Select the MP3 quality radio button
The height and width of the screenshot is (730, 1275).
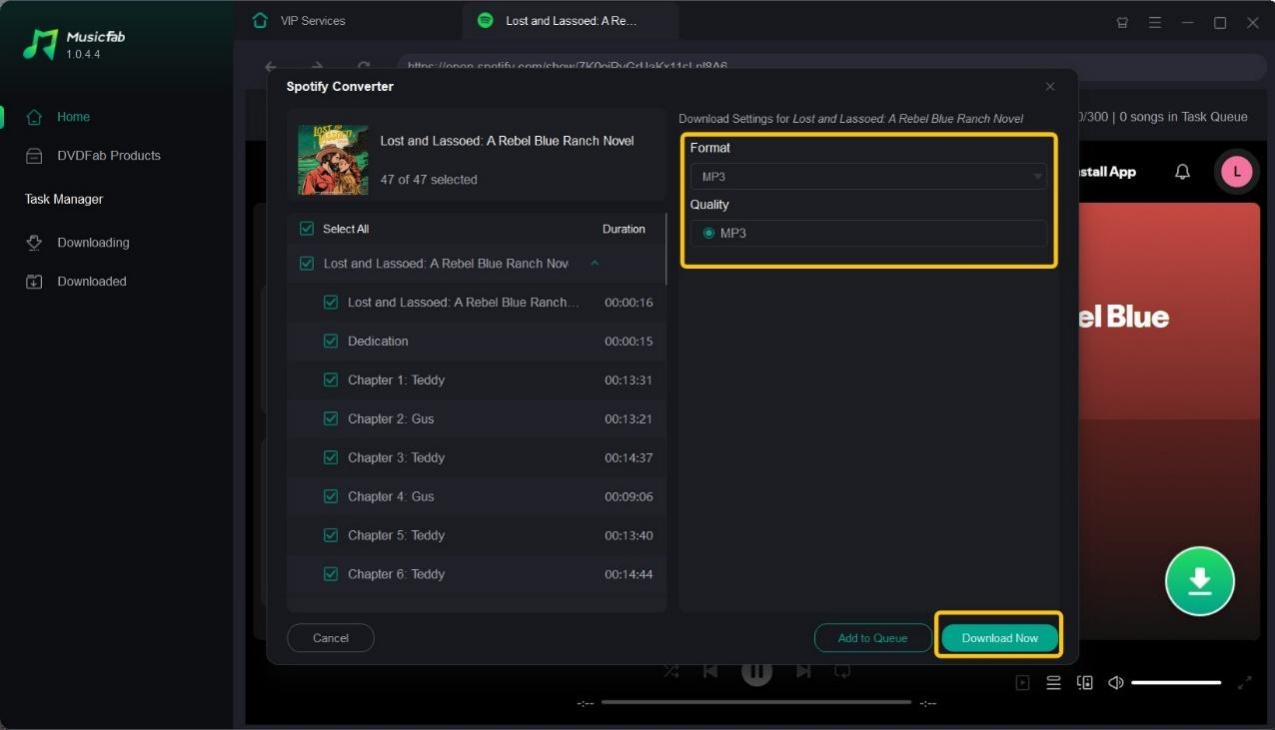[x=709, y=233]
